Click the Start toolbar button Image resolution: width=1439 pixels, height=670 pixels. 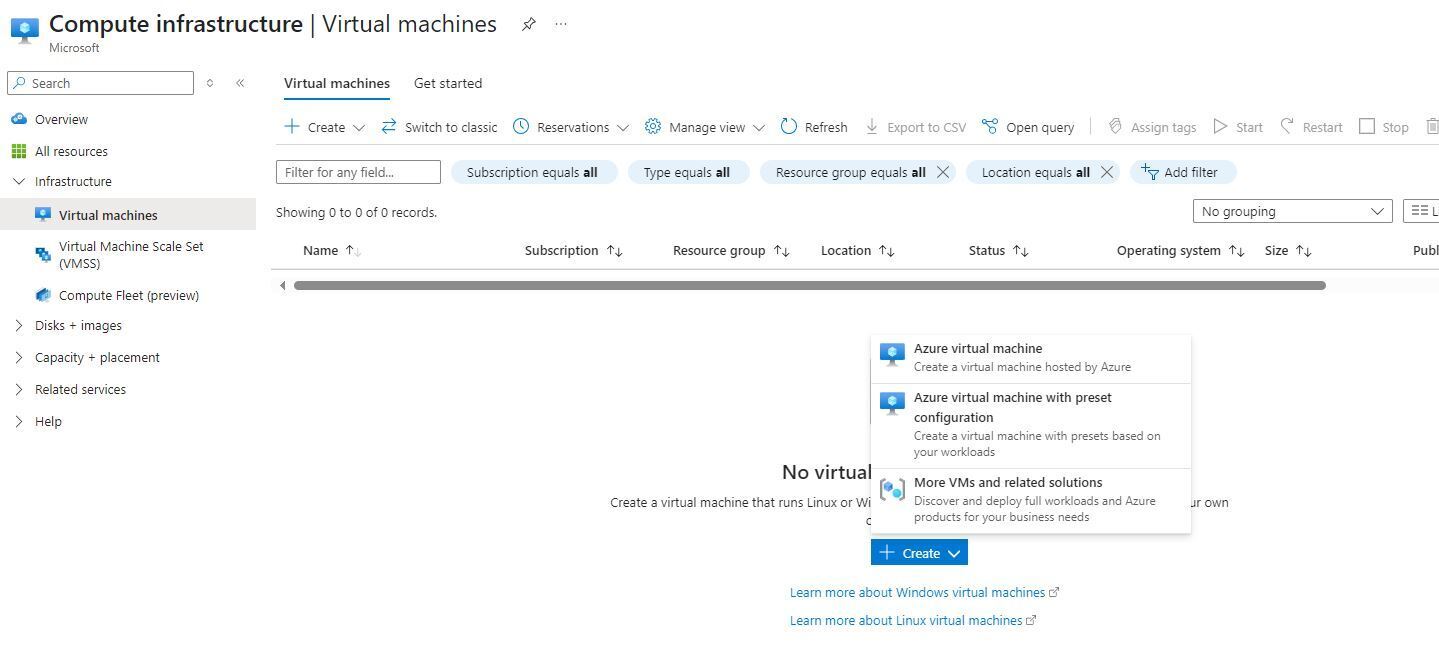click(x=1238, y=127)
